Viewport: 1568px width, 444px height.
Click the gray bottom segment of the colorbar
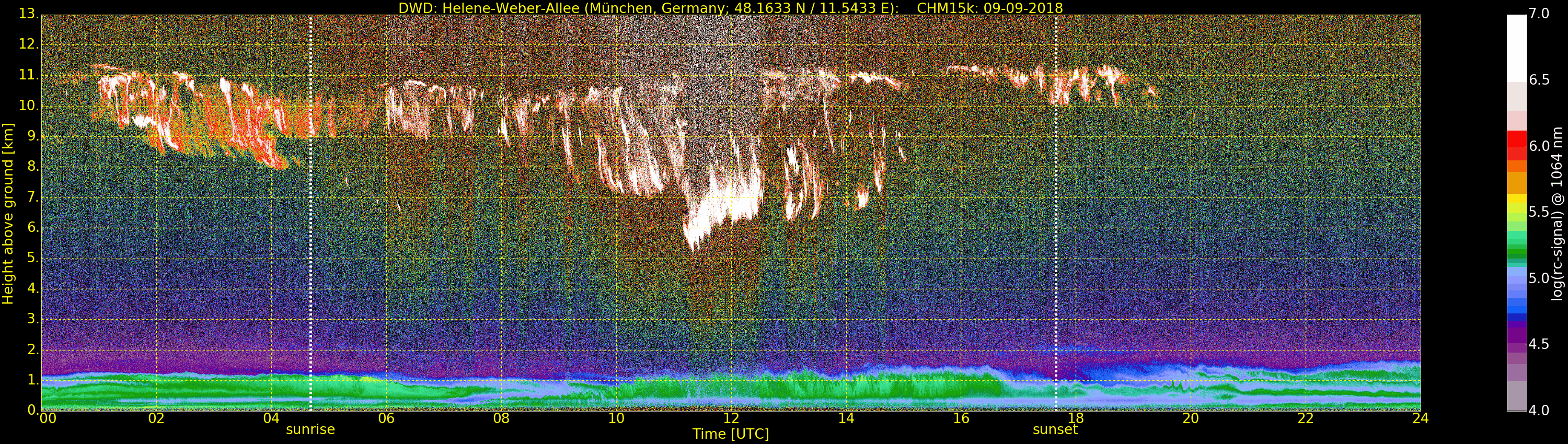[1516, 395]
